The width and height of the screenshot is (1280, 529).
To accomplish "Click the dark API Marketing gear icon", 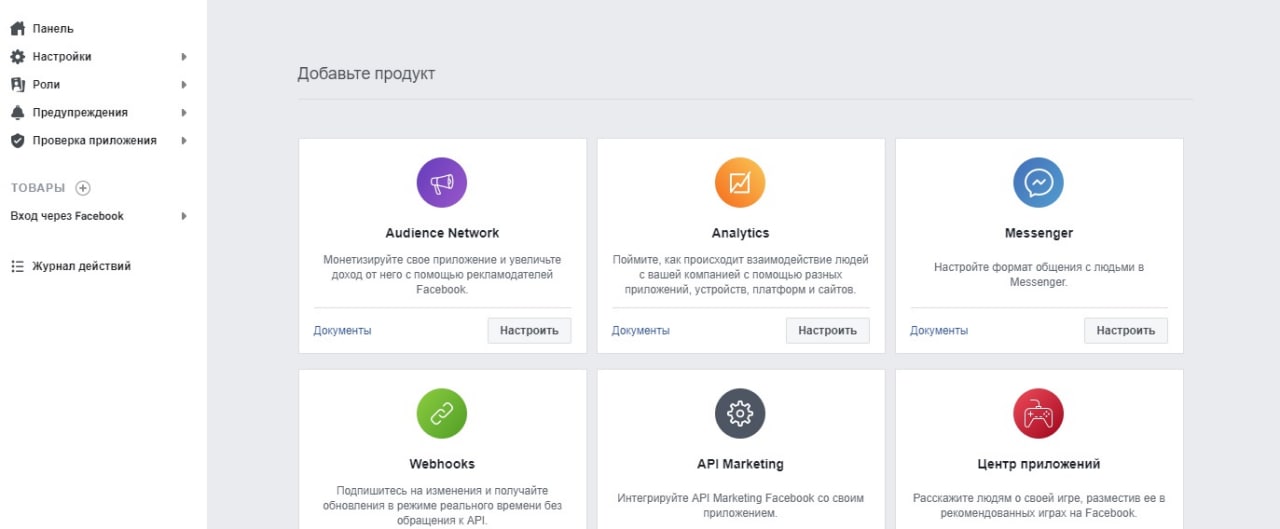I will [x=740, y=414].
